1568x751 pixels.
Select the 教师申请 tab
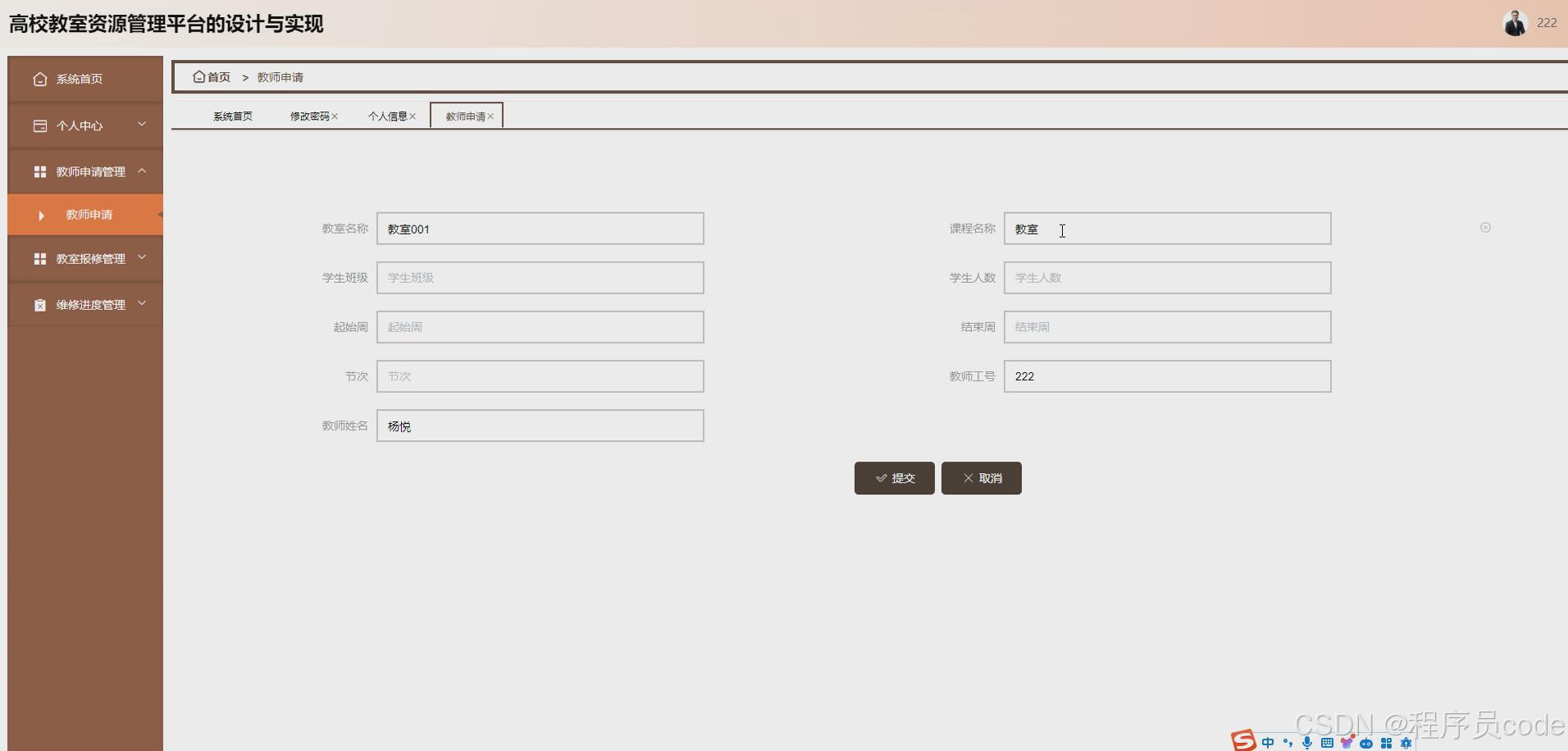465,116
